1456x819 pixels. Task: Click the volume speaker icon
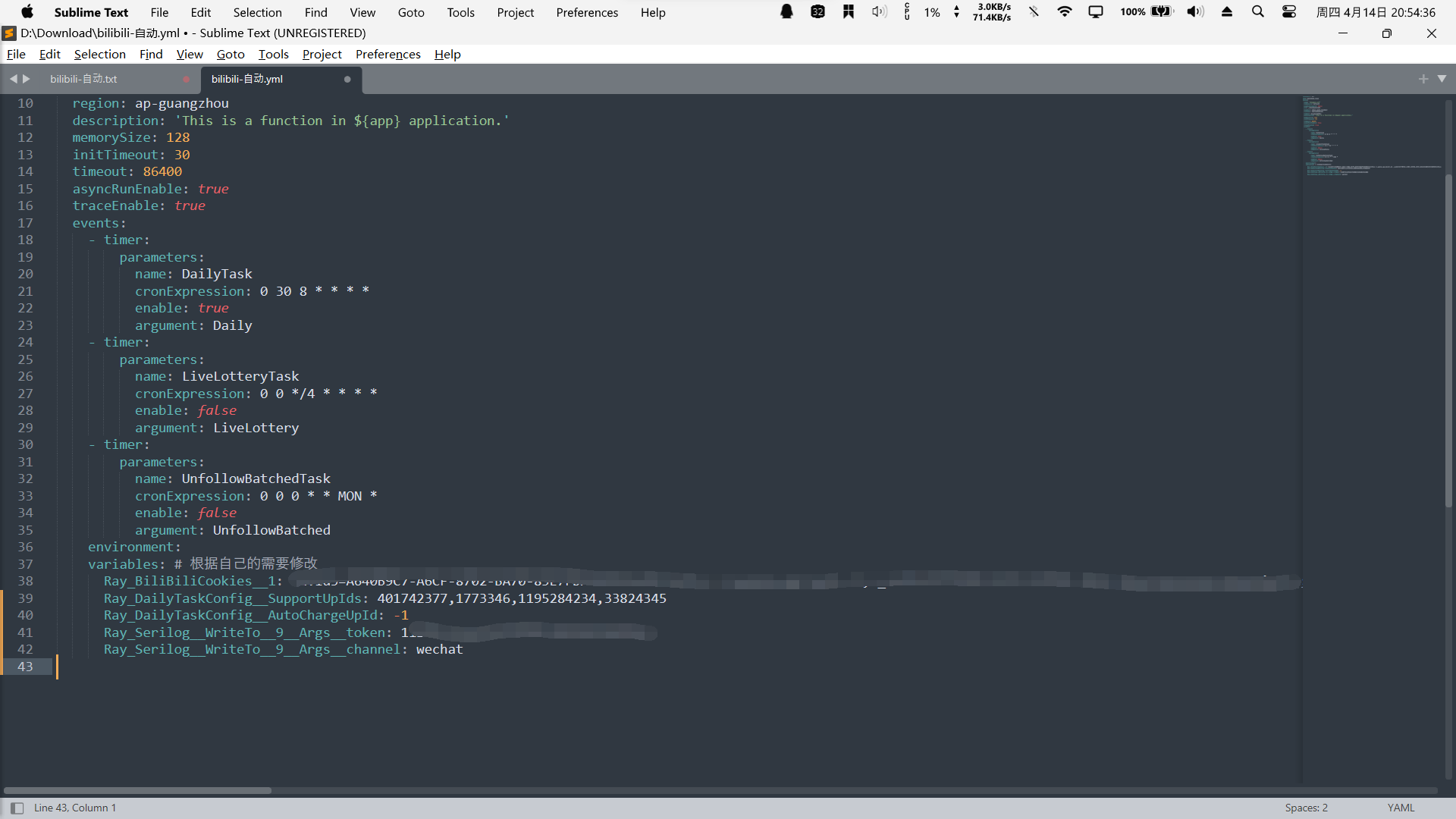(x=1195, y=12)
